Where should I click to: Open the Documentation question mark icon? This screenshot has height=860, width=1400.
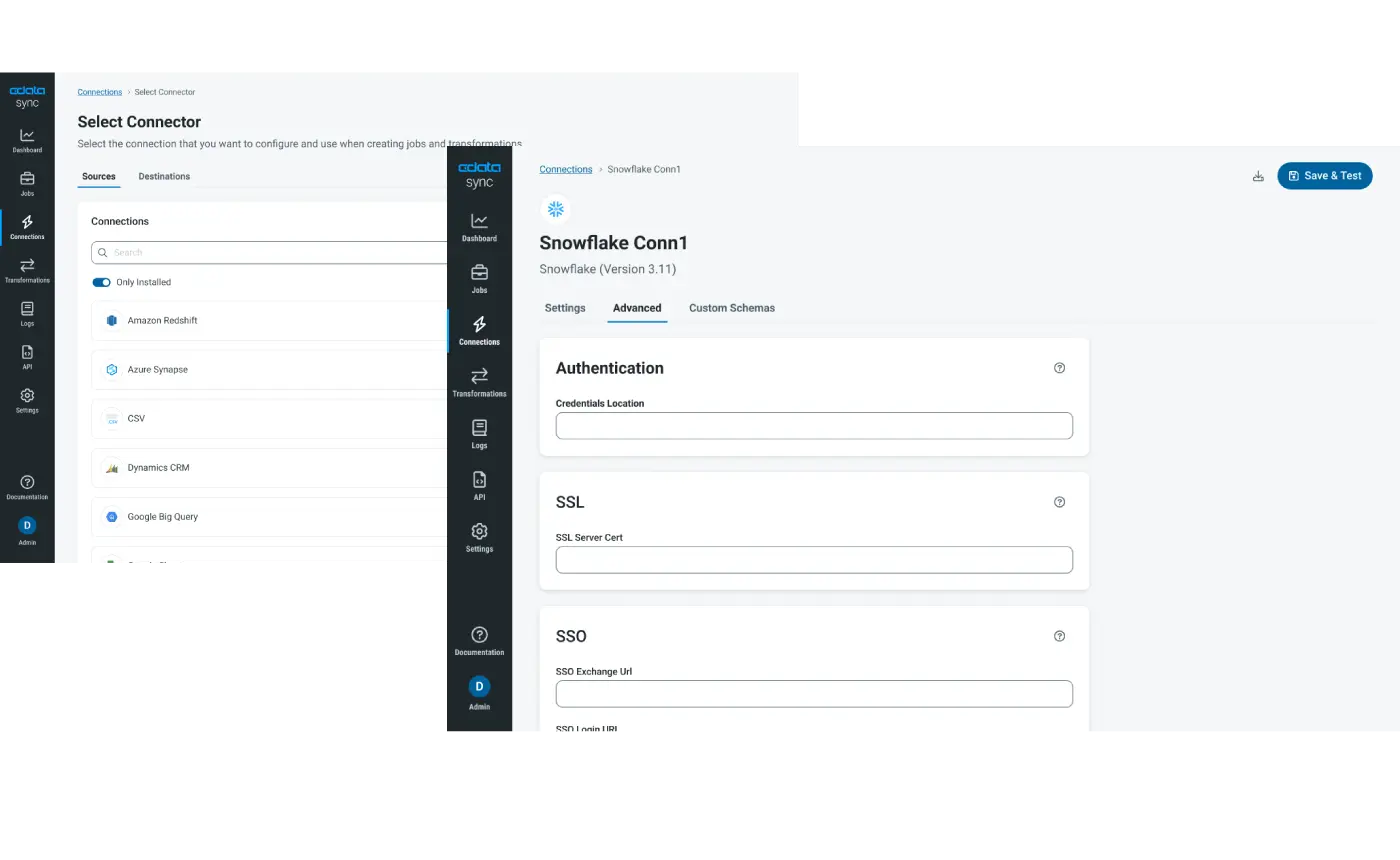(x=479, y=640)
